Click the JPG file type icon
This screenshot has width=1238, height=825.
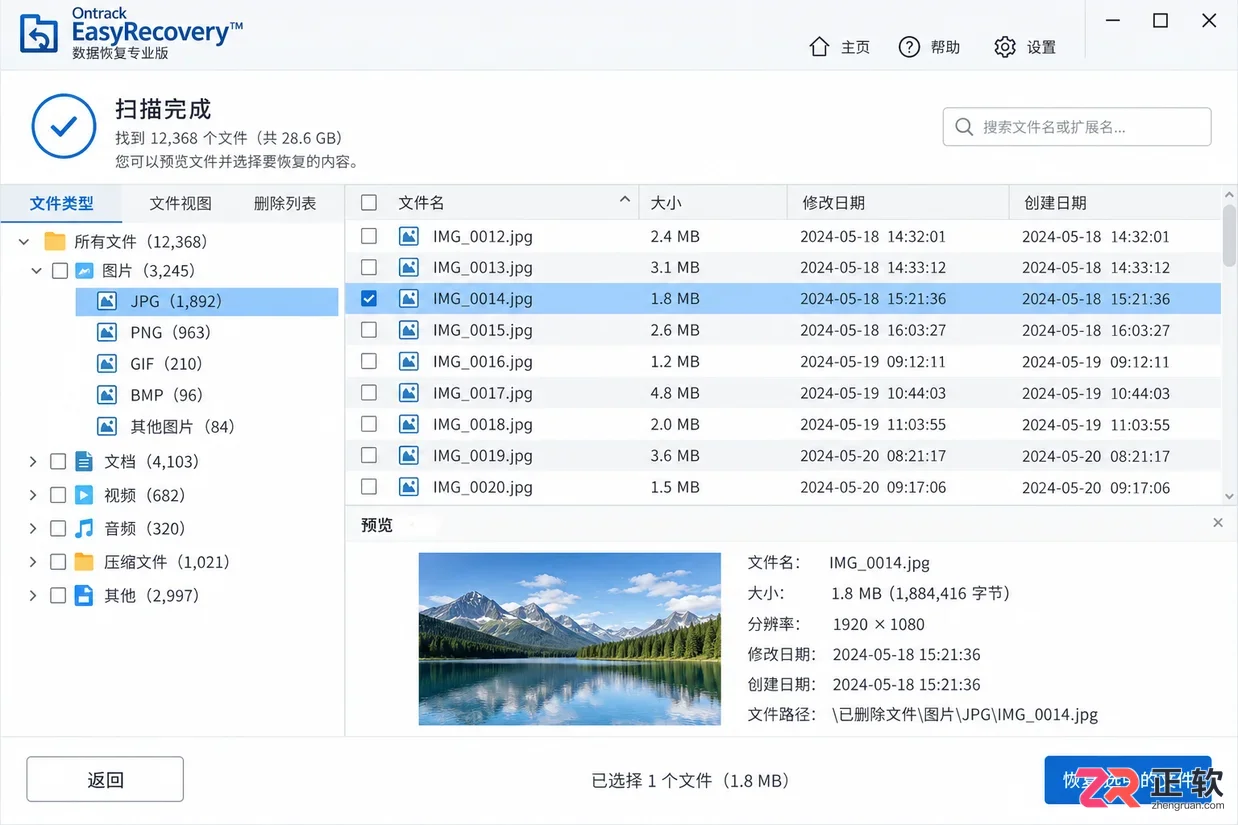pyautogui.click(x=107, y=301)
